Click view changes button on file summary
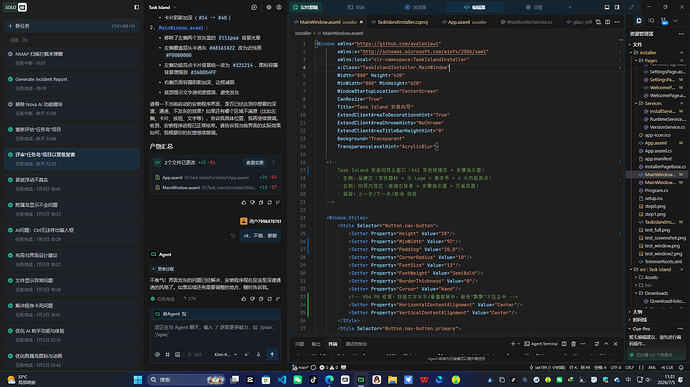 [254, 162]
